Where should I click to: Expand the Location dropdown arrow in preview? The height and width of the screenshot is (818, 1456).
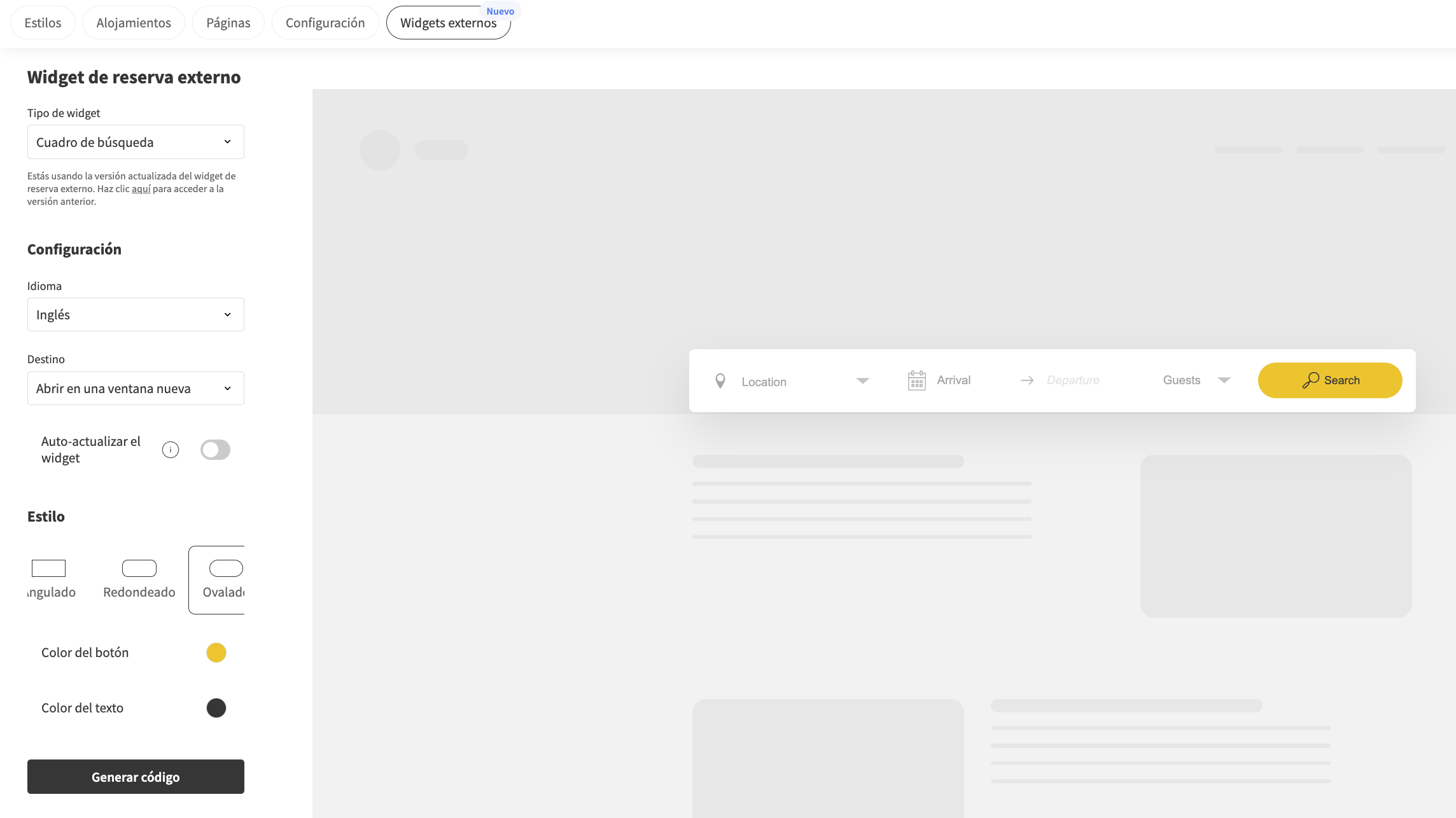863,381
